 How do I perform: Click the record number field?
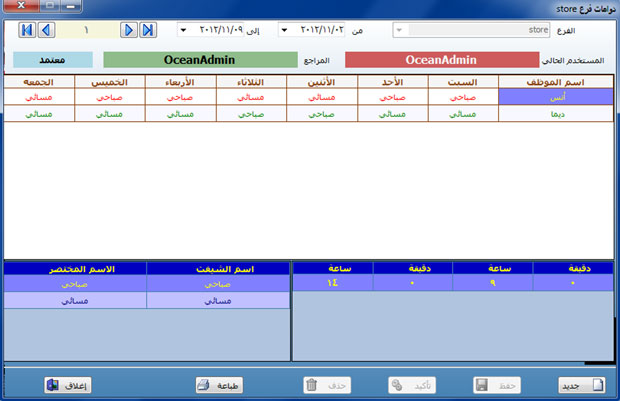coord(87,30)
